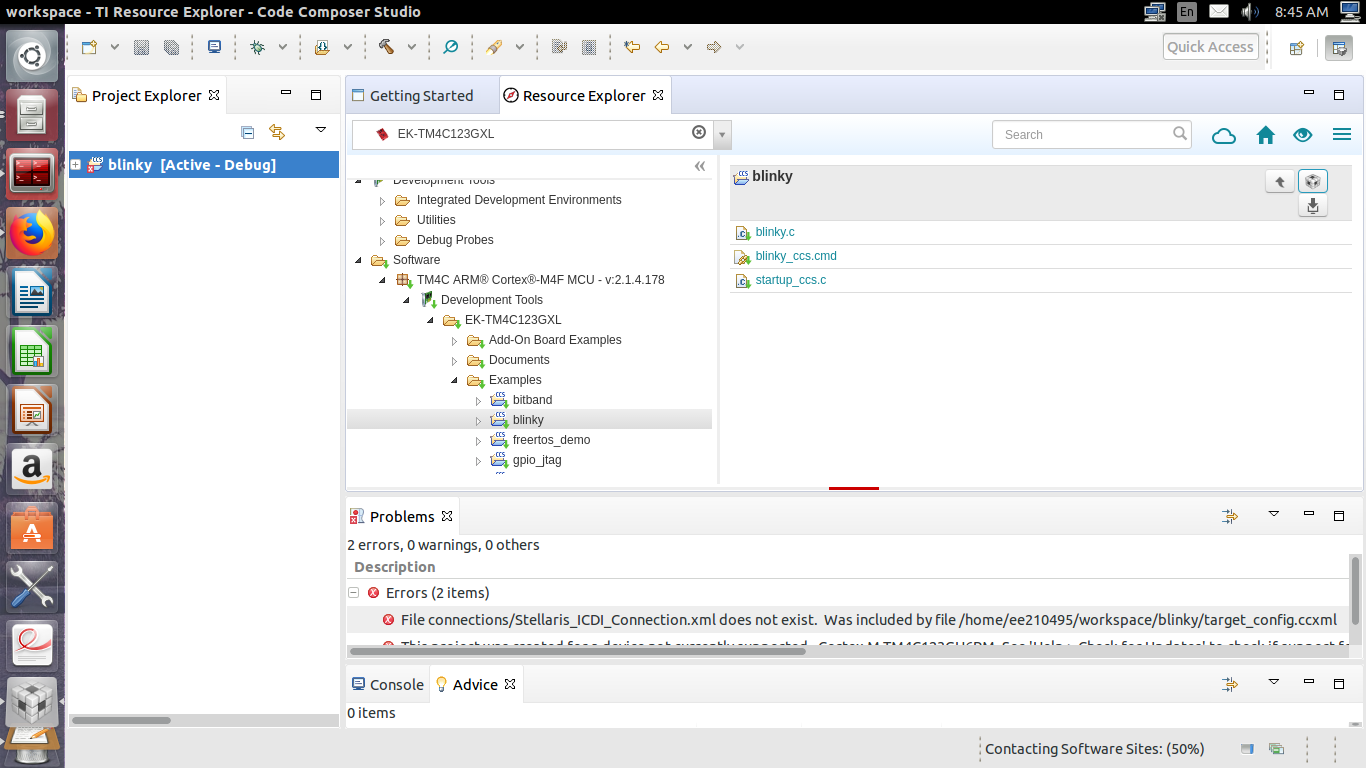Viewport: 1366px width, 768px height.
Task: Open Firefox from the launcher
Action: point(32,234)
